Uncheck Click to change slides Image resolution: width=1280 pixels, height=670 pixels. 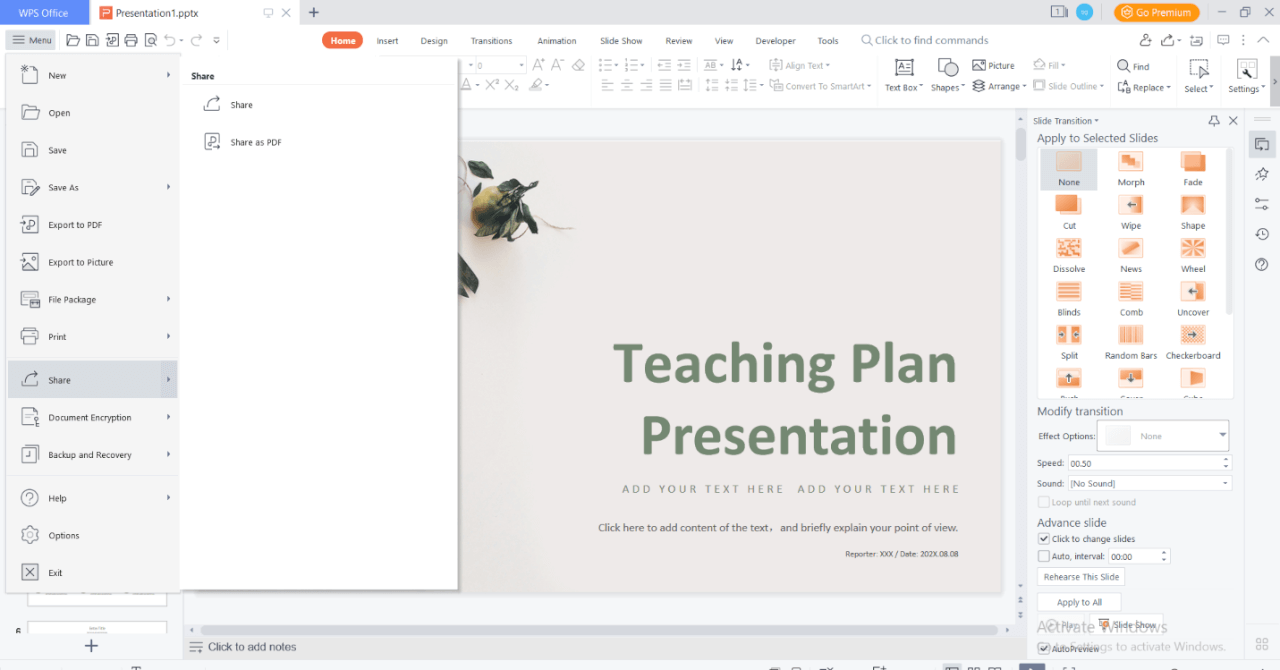click(x=1044, y=539)
